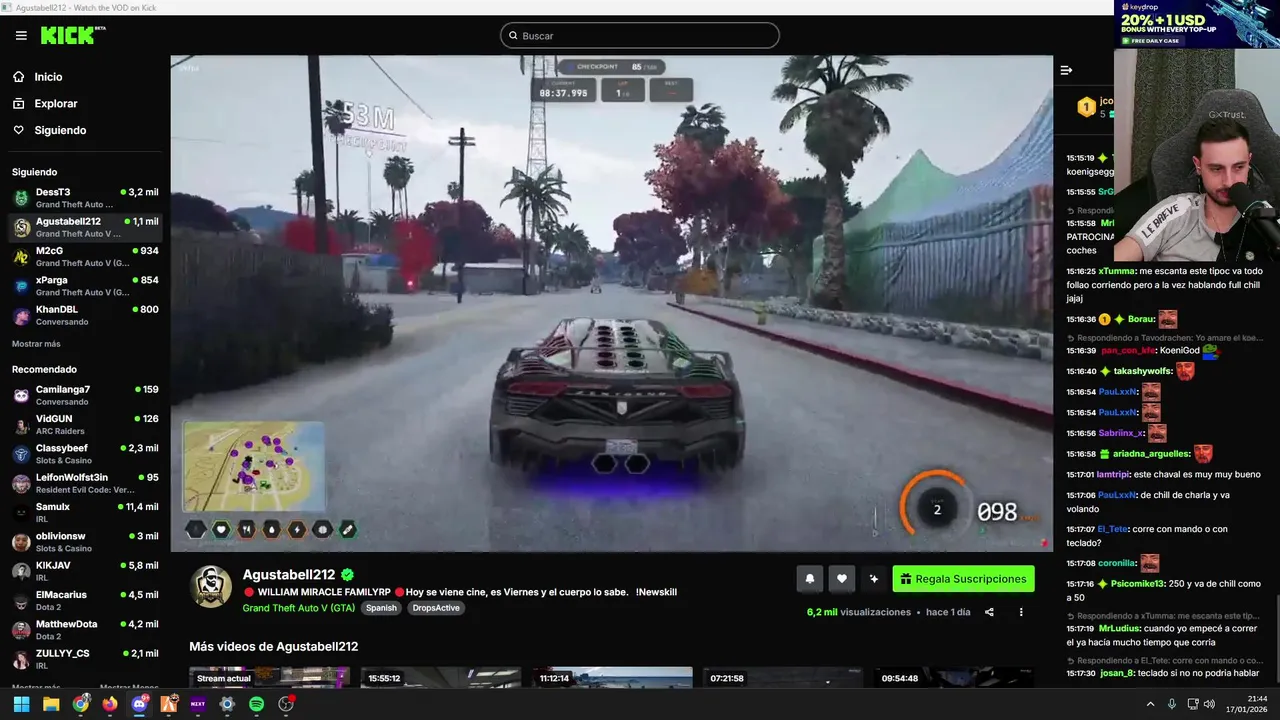Open KhanDBL channel in sidebar
Screen dimensions: 1280x720
tap(85, 315)
